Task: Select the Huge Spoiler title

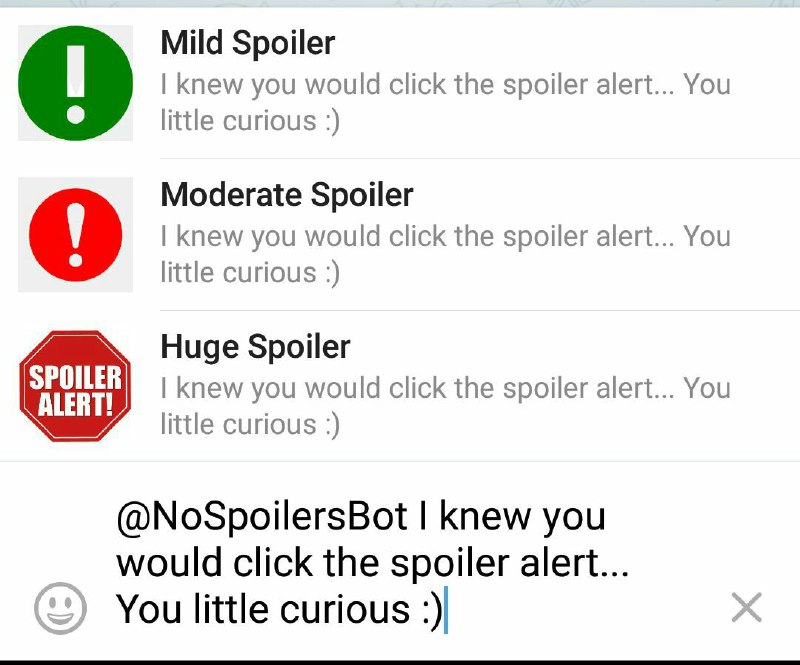Action: click(x=255, y=347)
